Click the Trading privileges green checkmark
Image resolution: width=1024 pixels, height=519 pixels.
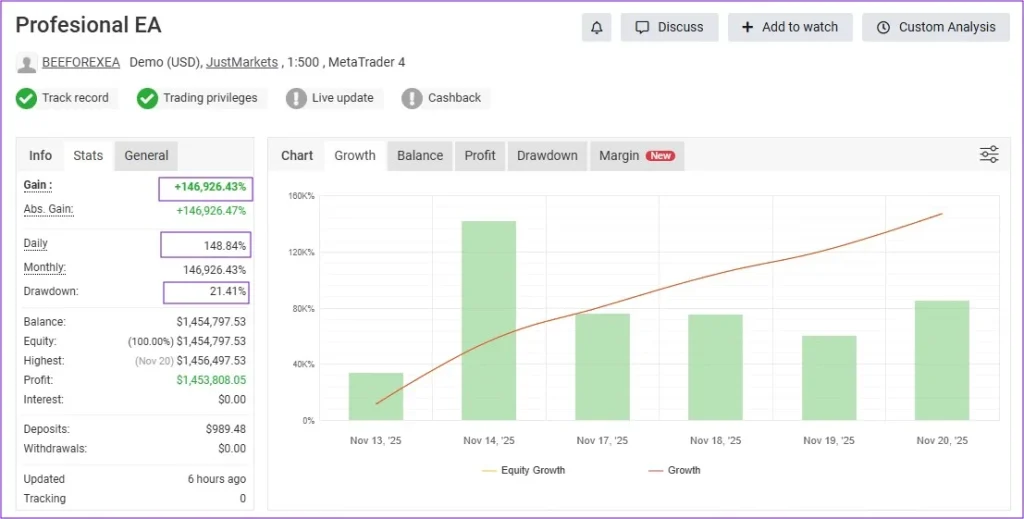click(x=147, y=98)
